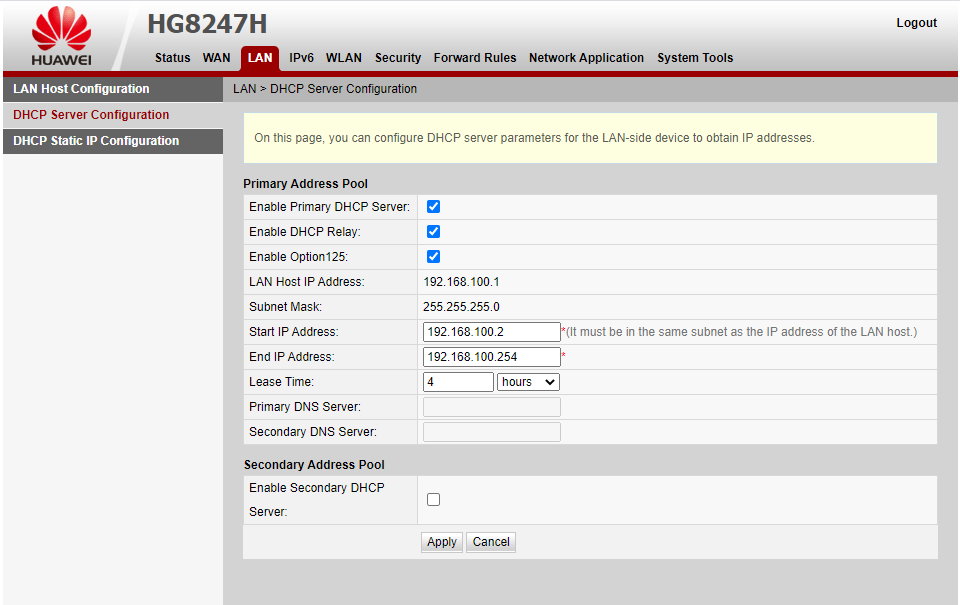Click the Secondary DNS Server field
The image size is (960, 605).
pos(492,432)
